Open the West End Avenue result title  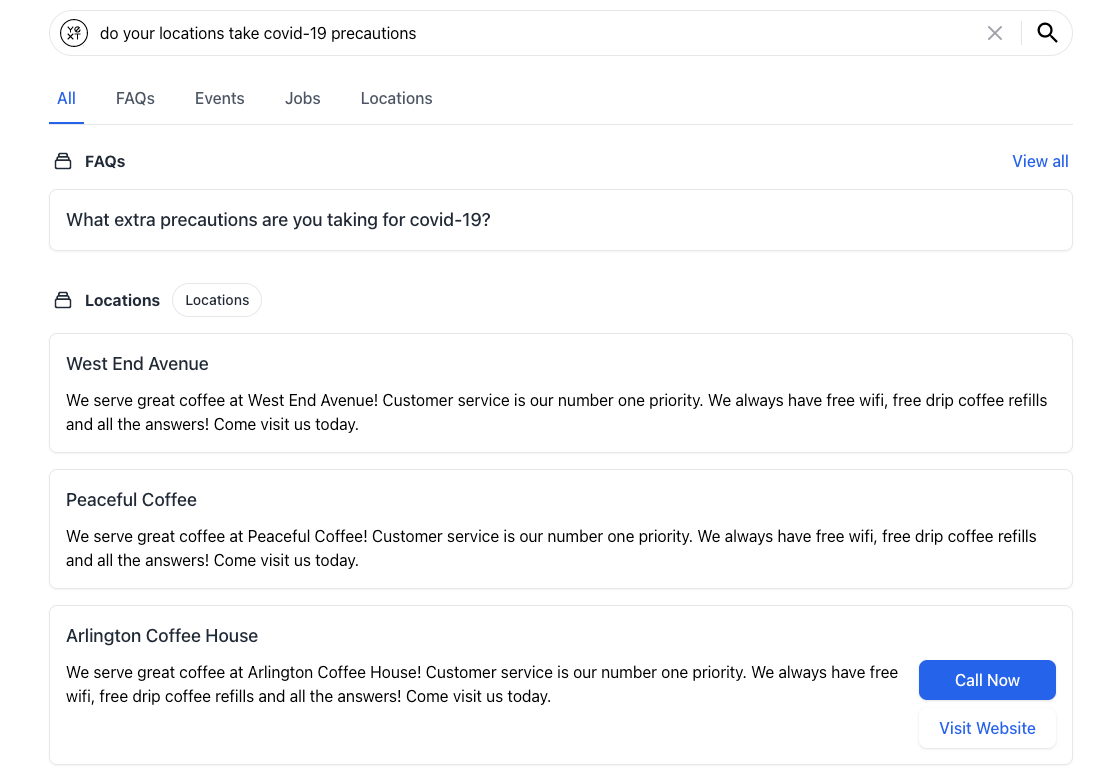tap(137, 364)
